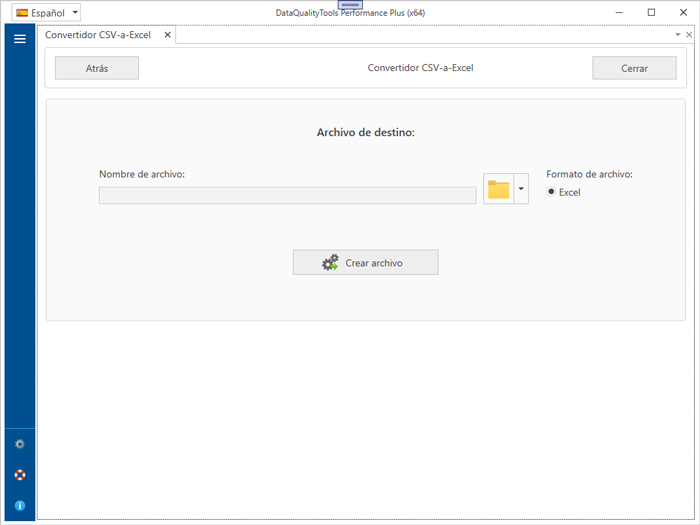This screenshot has height=525, width=700.
Task: Click the Crear archivo button
Action: tap(366, 262)
